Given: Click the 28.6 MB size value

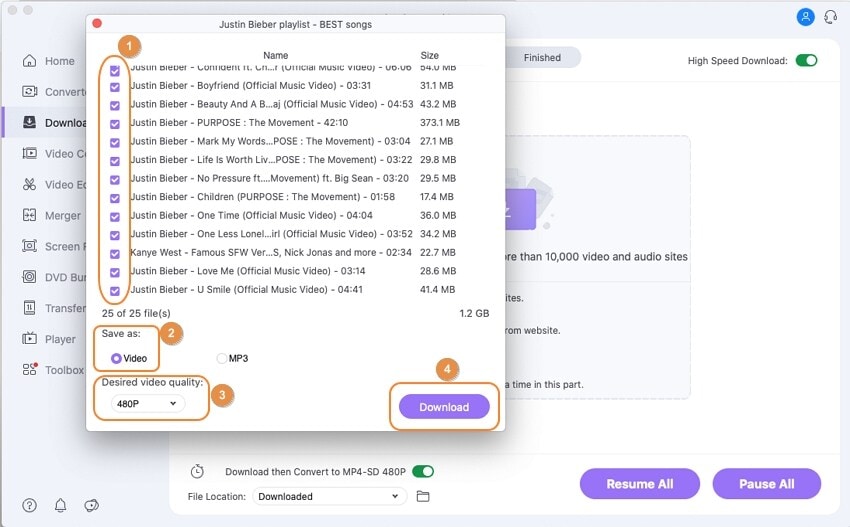Looking at the screenshot, I should tap(437, 271).
